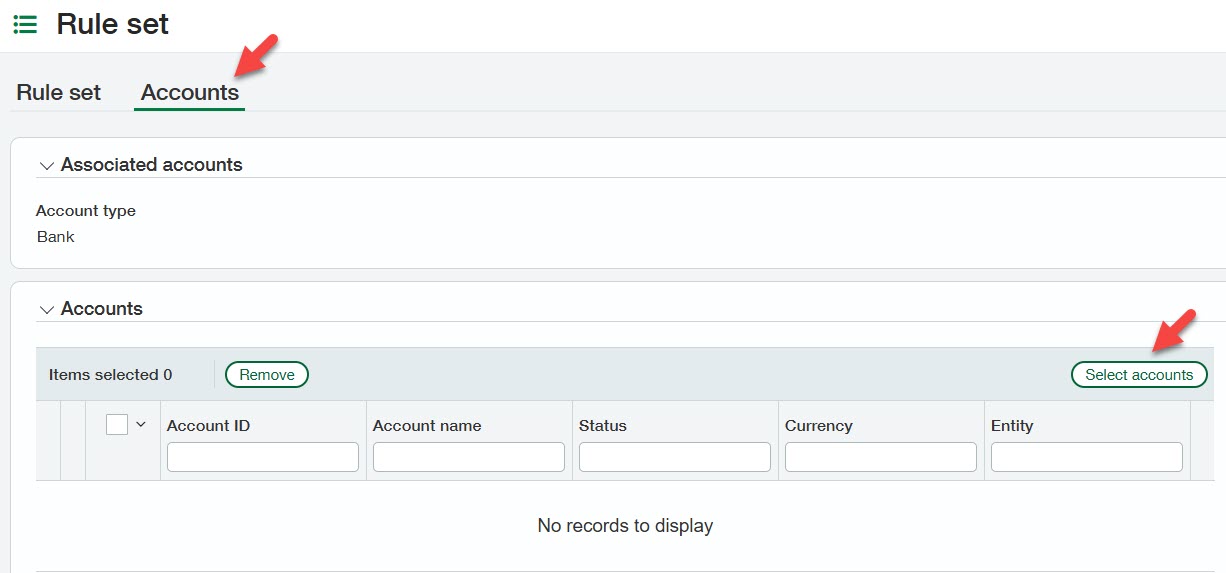Select the Accounts tab
The image size is (1226, 573).
(190, 92)
